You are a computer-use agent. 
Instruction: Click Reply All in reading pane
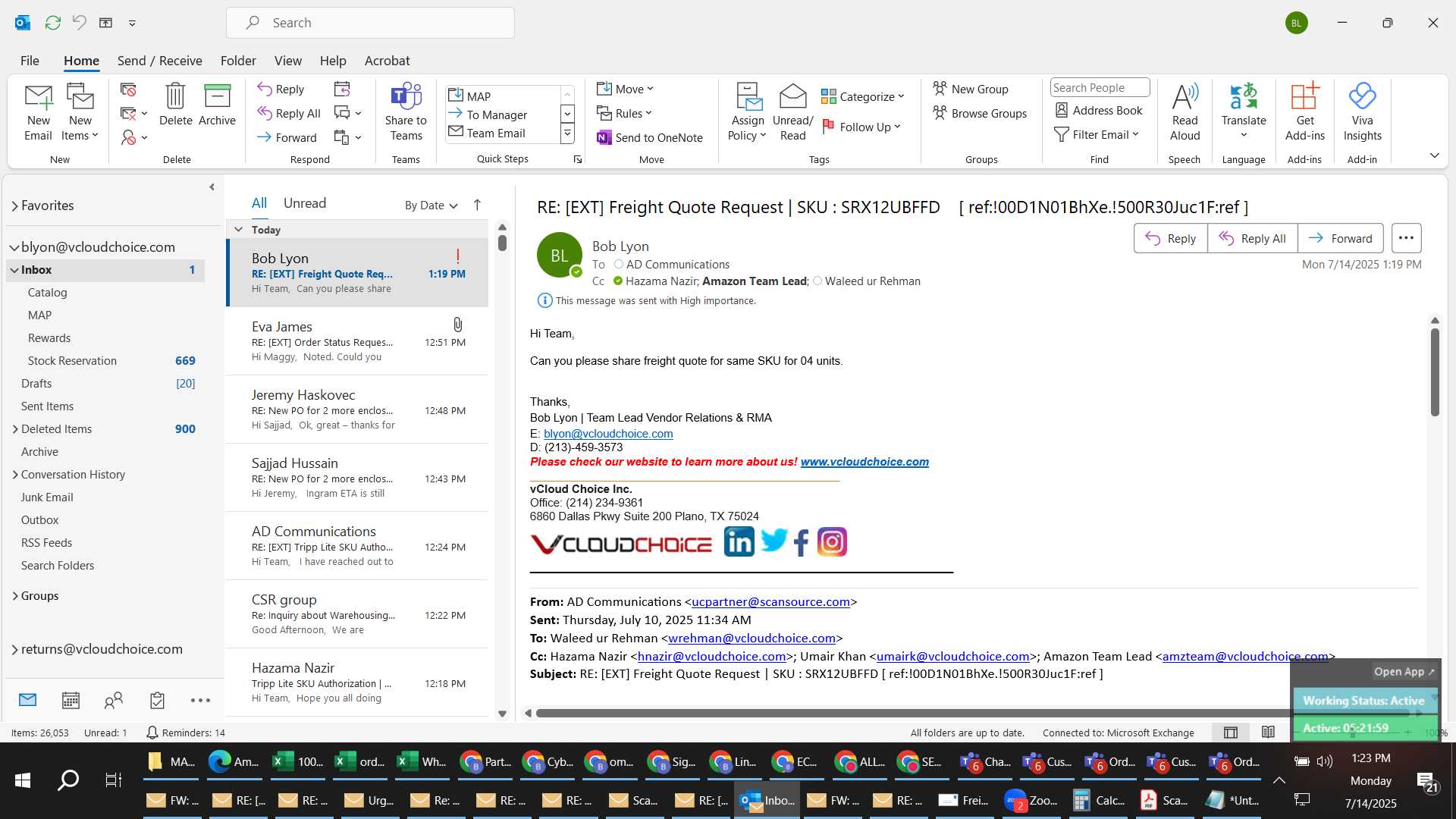click(x=1252, y=238)
